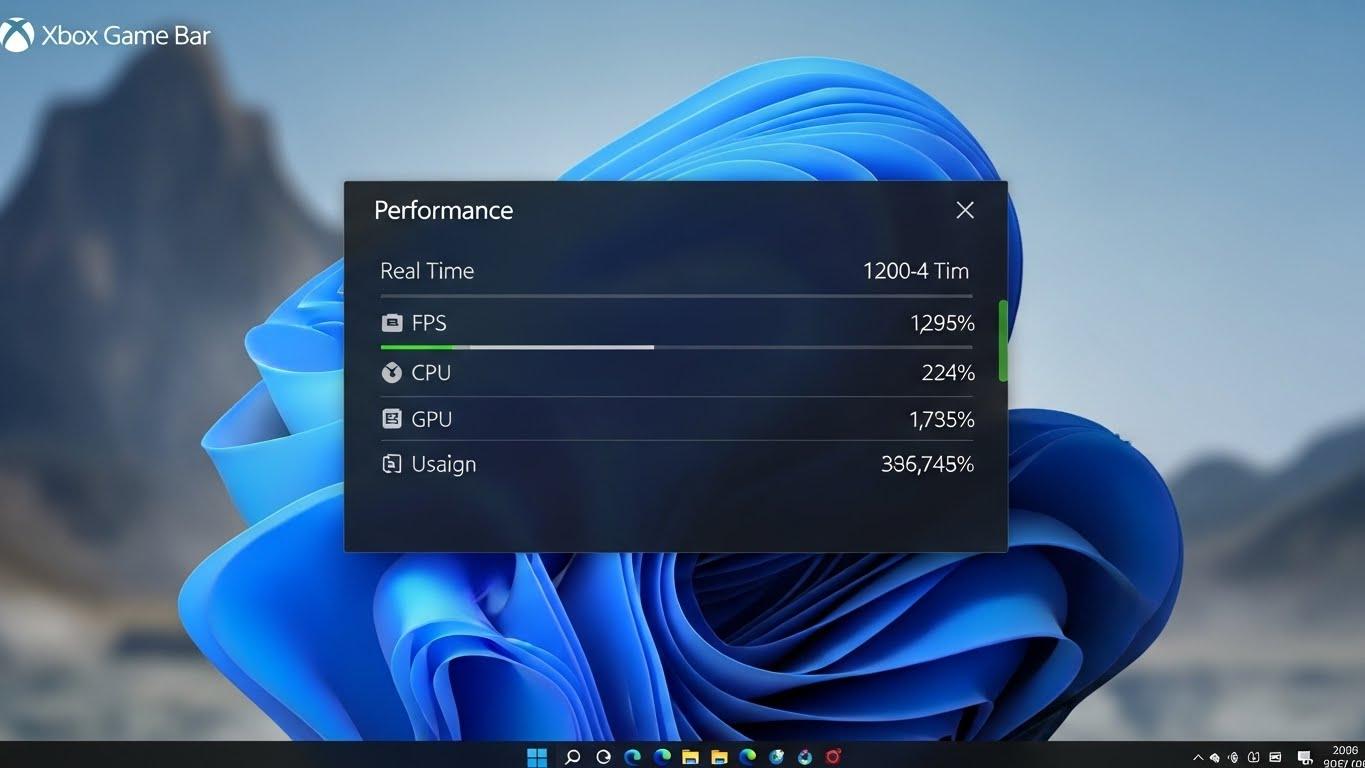Open the Start menu
The height and width of the screenshot is (768, 1365).
click(537, 757)
